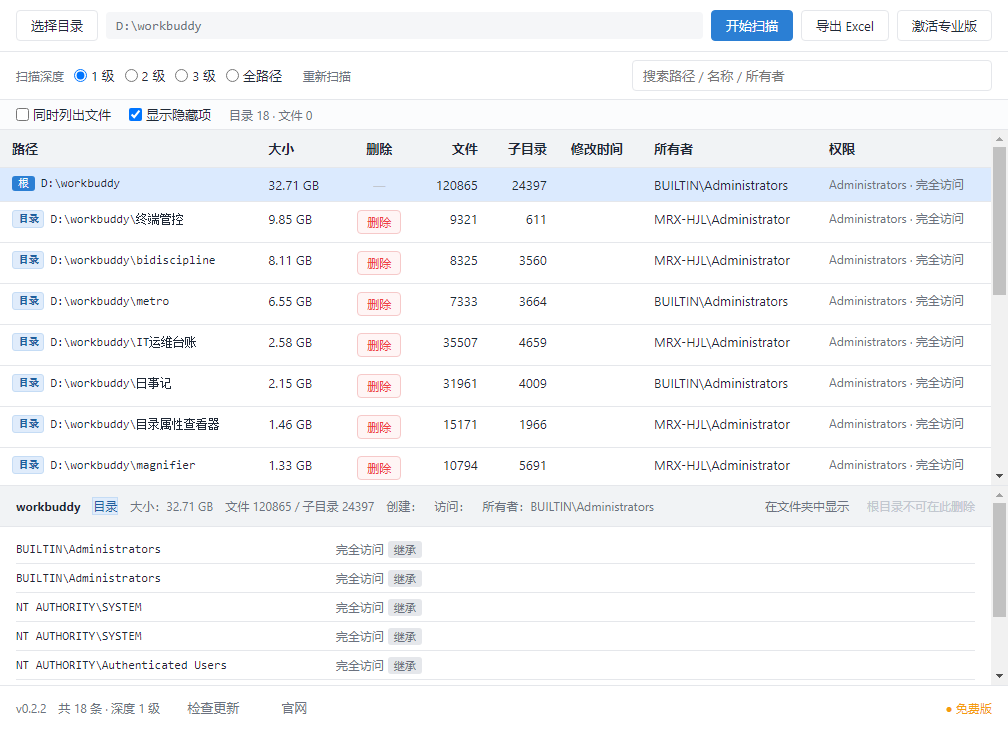This screenshot has width=1008, height=729.
Task: Uncheck 显示隐藏项 checkbox
Action: click(135, 115)
